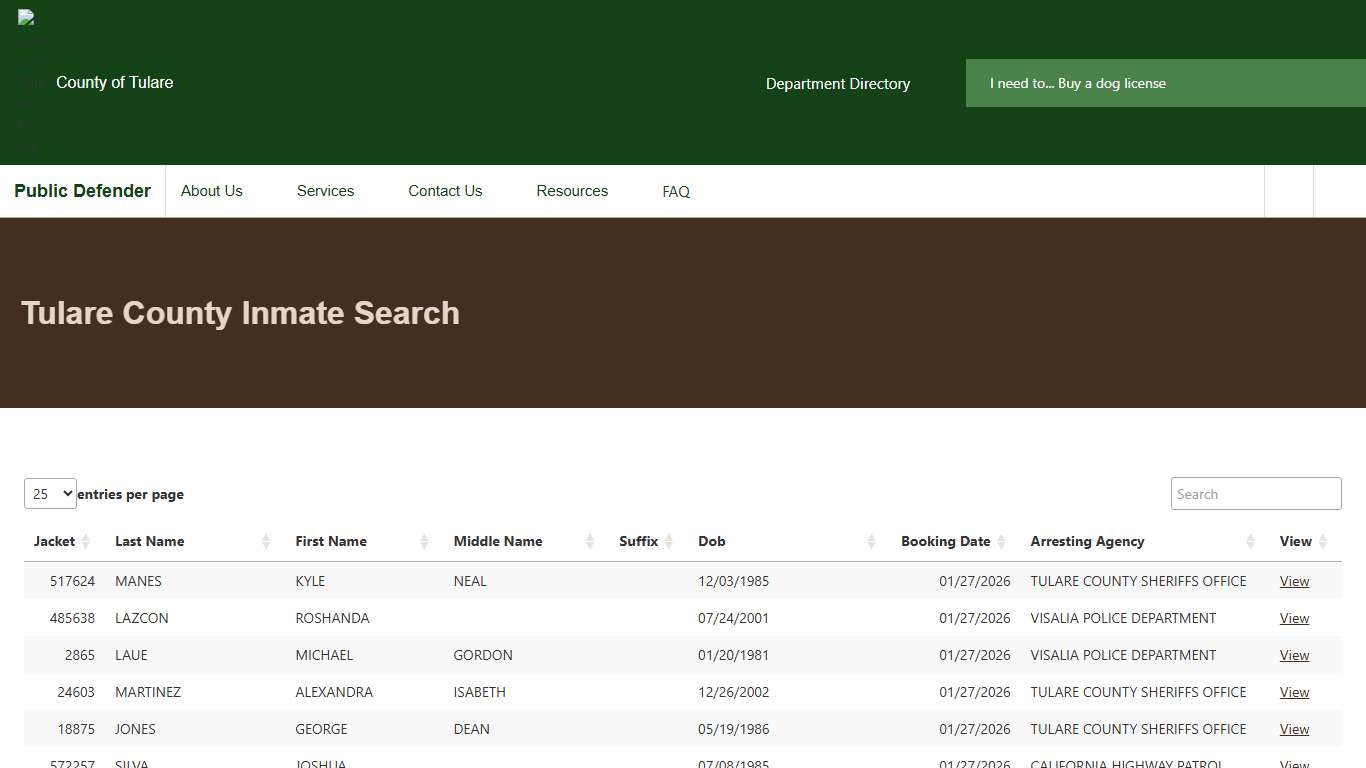
Task: Sort inmates using the Last Name sort icon
Action: [x=267, y=541]
